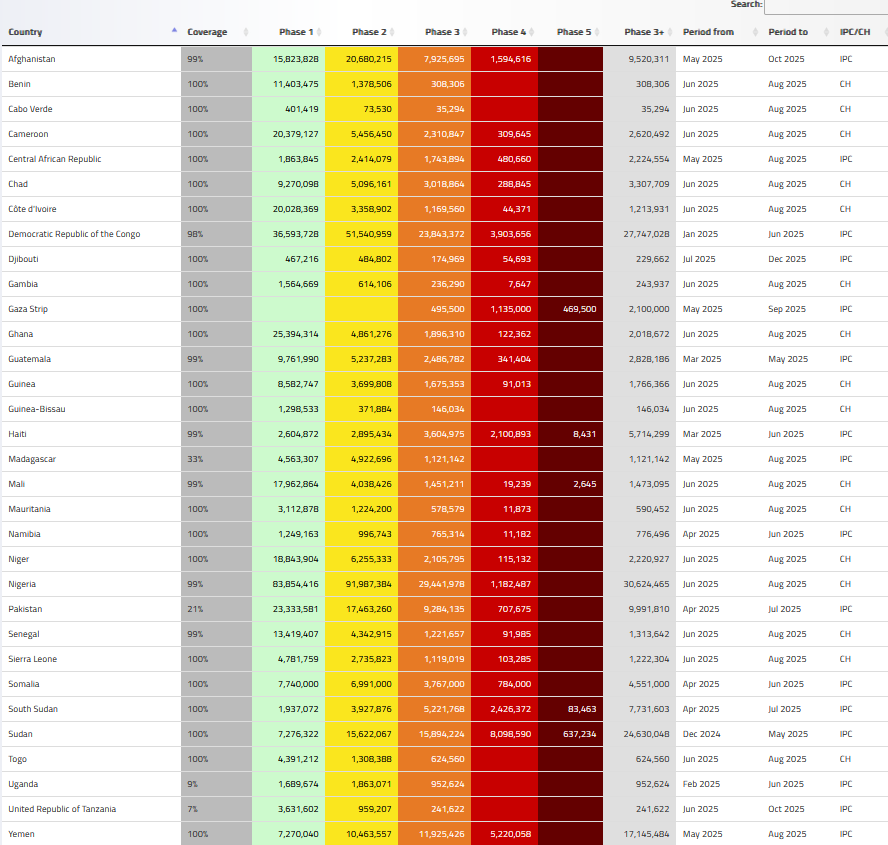This screenshot has width=888, height=845.
Task: Click the Country column sort arrow
Action: click(175, 32)
